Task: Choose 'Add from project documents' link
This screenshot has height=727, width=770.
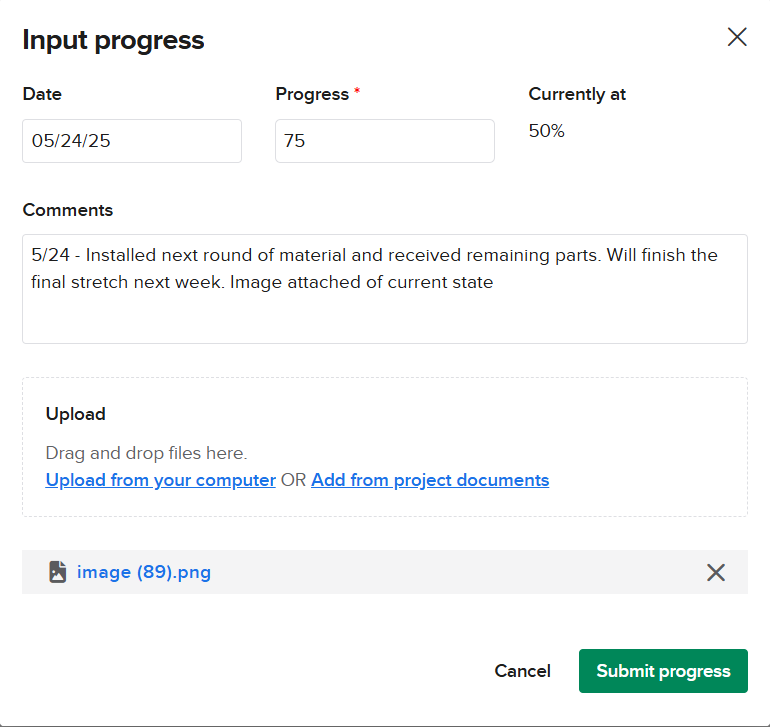Action: (430, 480)
